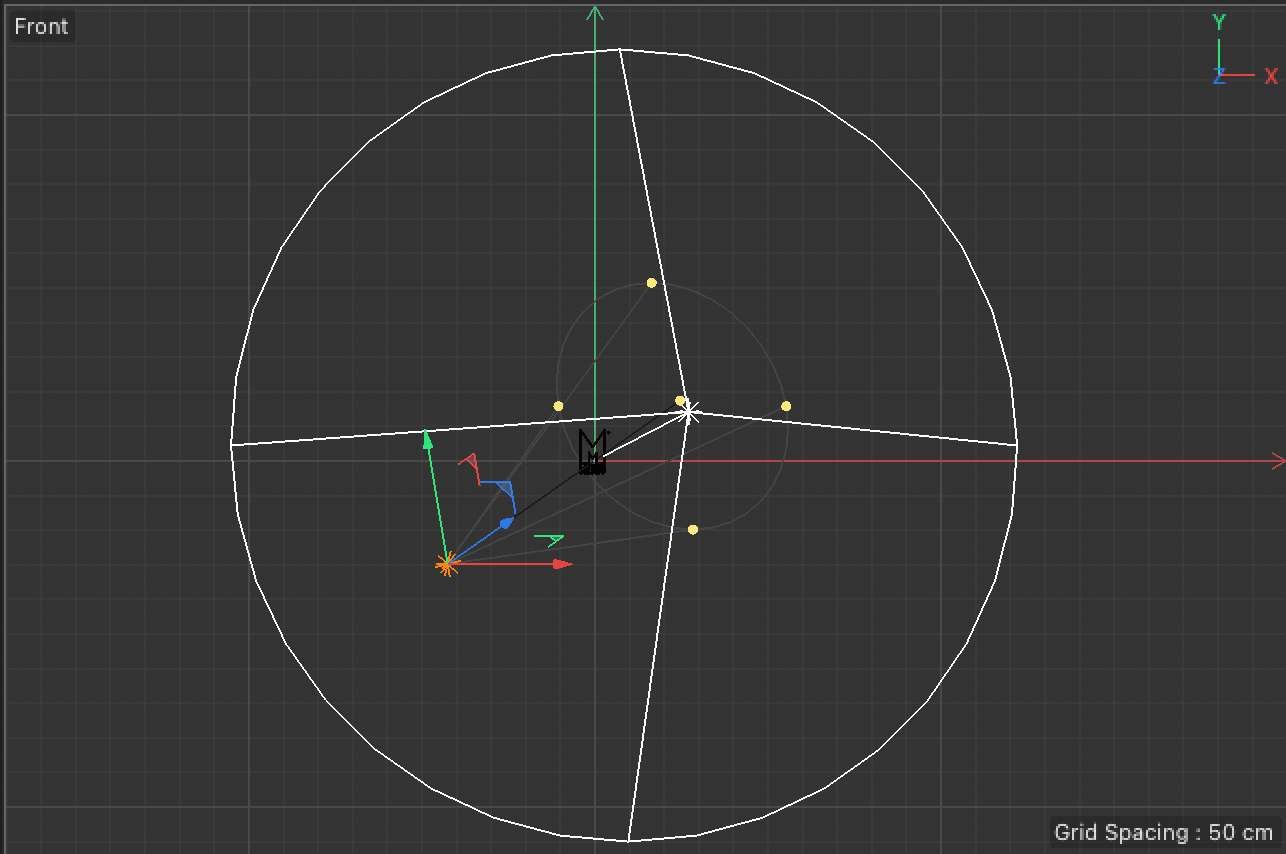Click the white star target point
This screenshot has width=1286, height=854.
pos(688,412)
